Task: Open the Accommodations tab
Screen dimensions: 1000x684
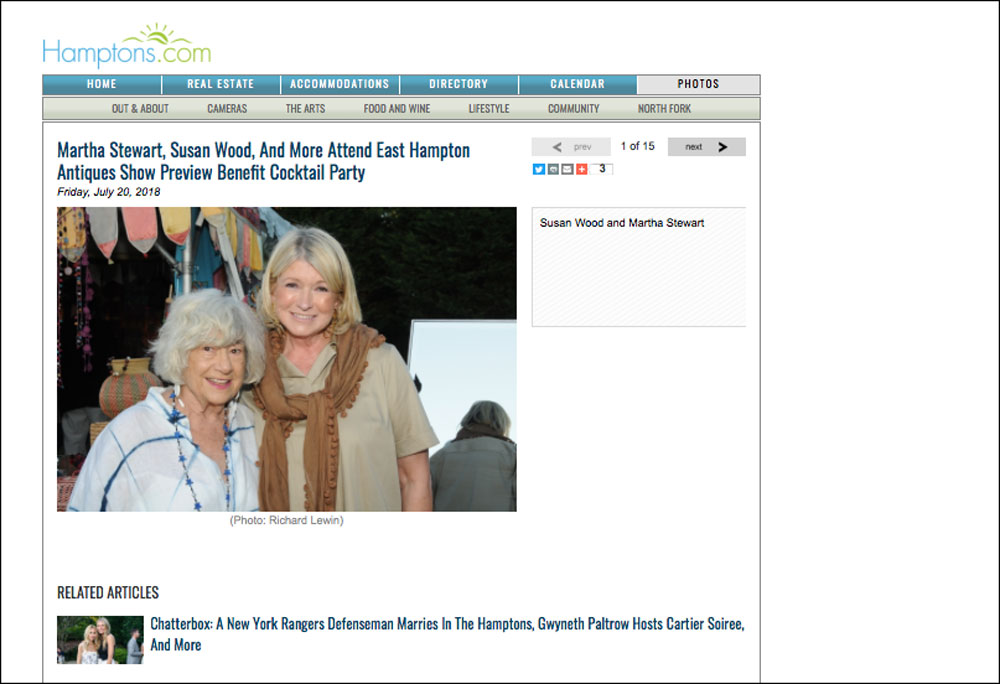Action: coord(340,84)
